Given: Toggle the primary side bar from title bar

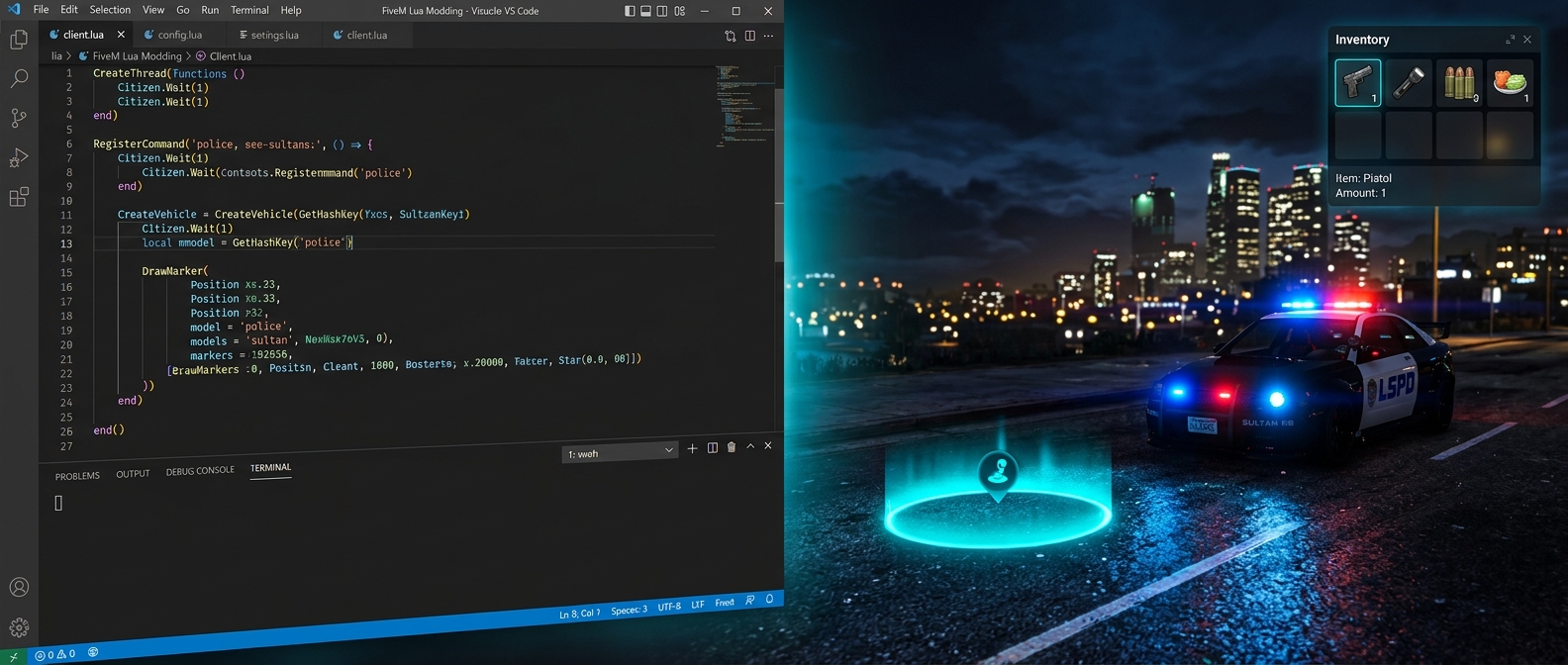Looking at the screenshot, I should click(631, 11).
